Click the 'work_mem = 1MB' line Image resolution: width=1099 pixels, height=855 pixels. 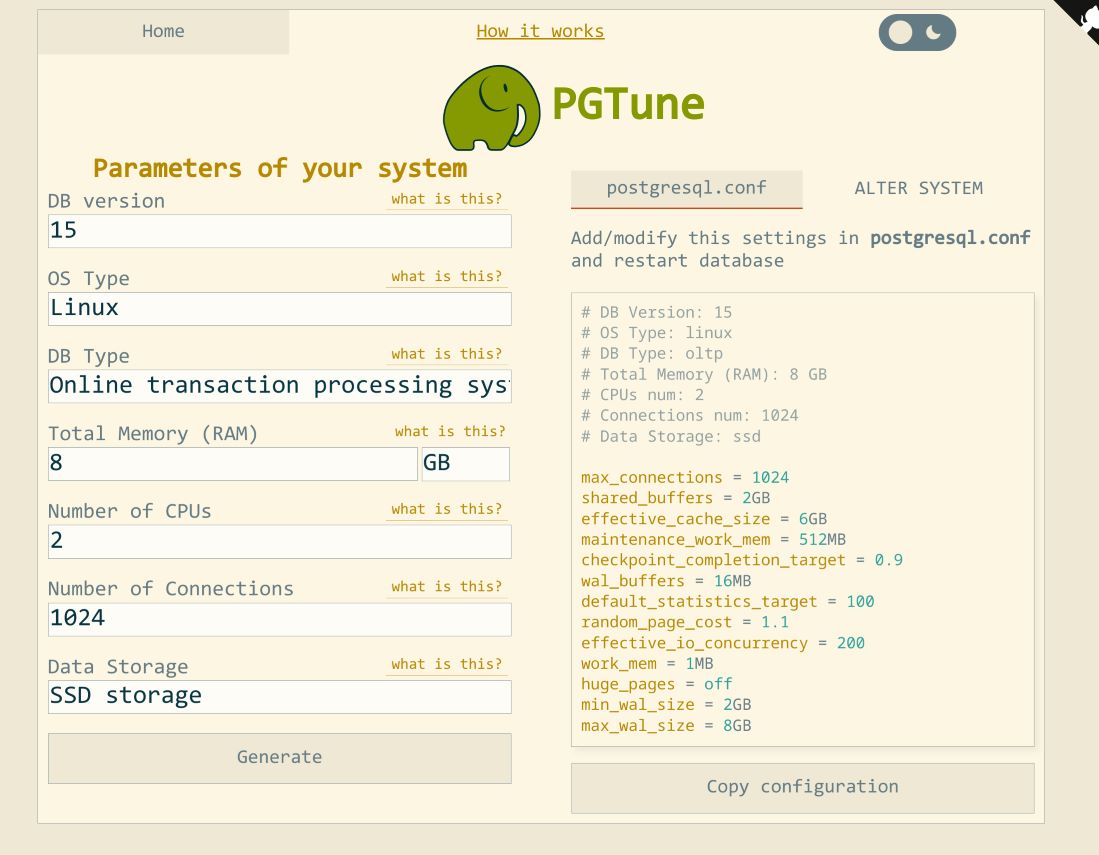[x=647, y=664]
